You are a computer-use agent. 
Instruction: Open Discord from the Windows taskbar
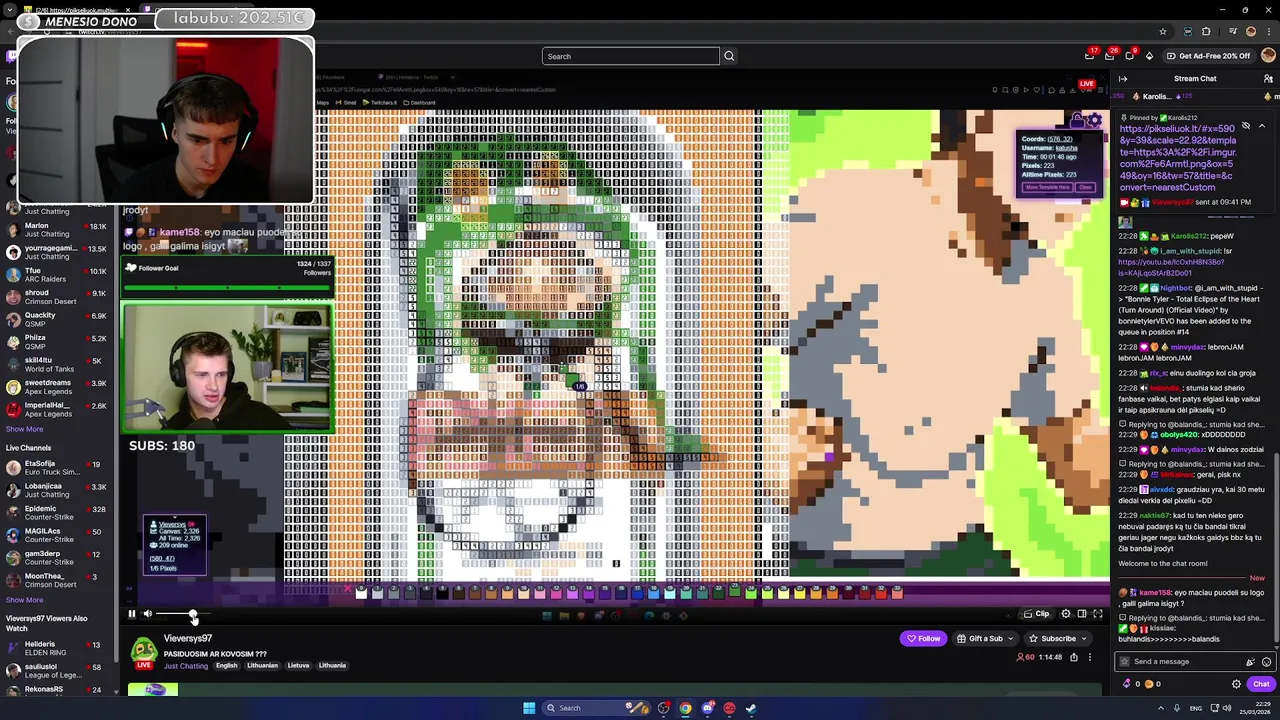(707, 708)
